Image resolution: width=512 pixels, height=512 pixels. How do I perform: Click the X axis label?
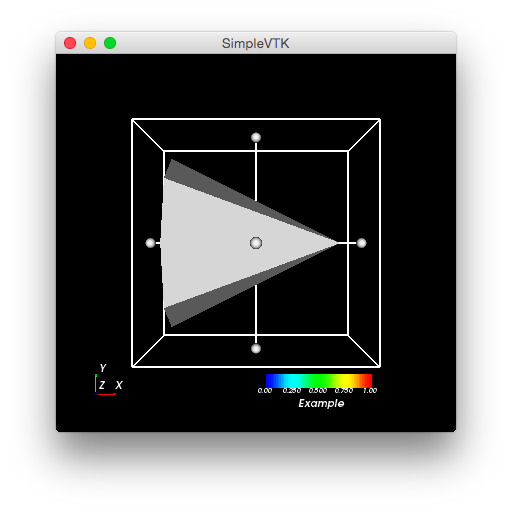click(119, 385)
